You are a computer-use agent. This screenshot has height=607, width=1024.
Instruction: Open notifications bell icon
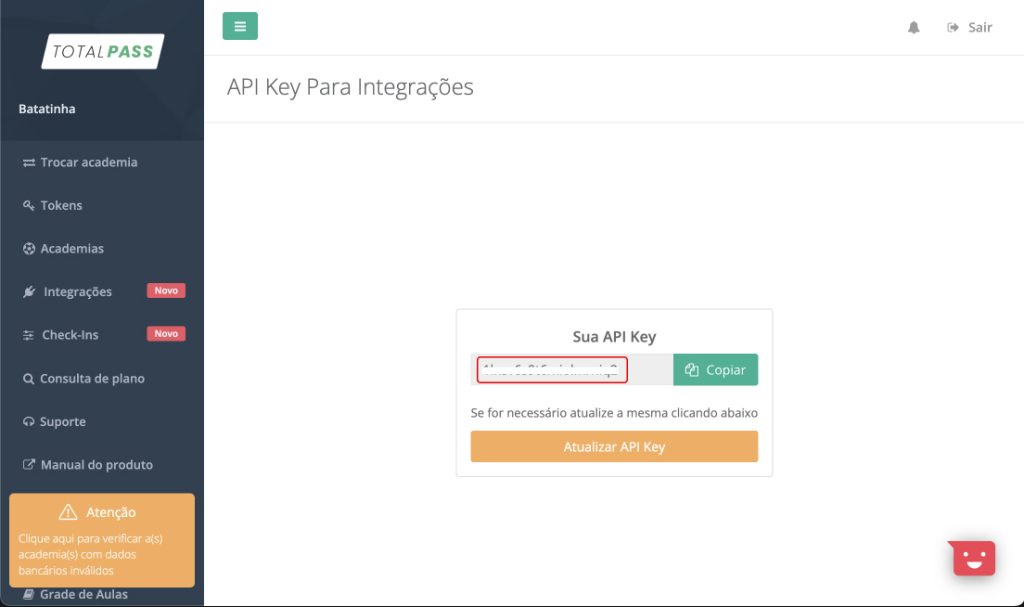click(914, 27)
